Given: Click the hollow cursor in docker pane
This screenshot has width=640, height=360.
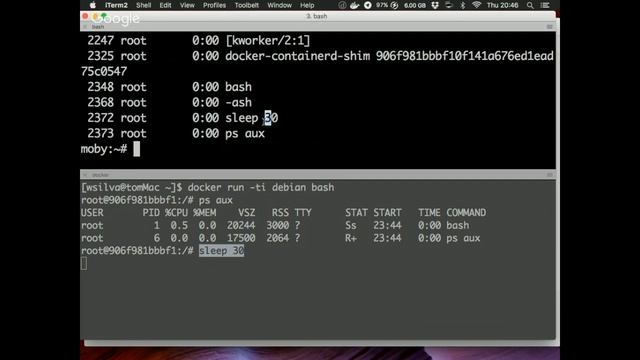Looking at the screenshot, I should click(x=84, y=264).
